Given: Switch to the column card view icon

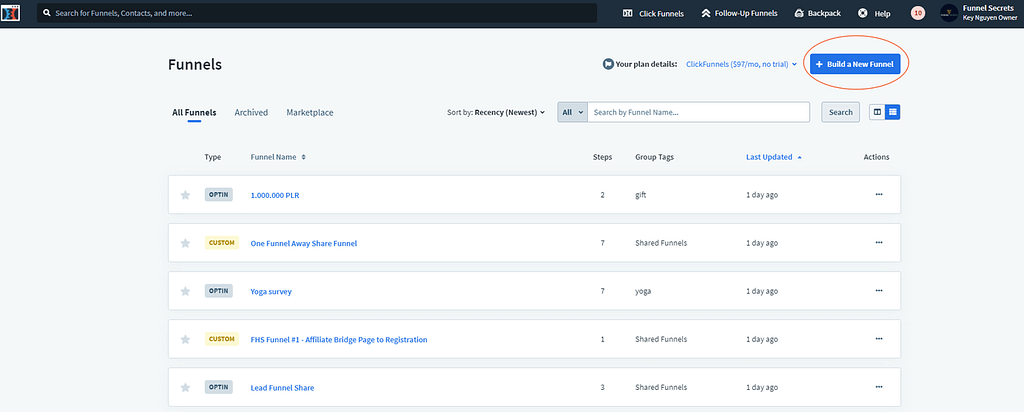Looking at the screenshot, I should point(877,112).
